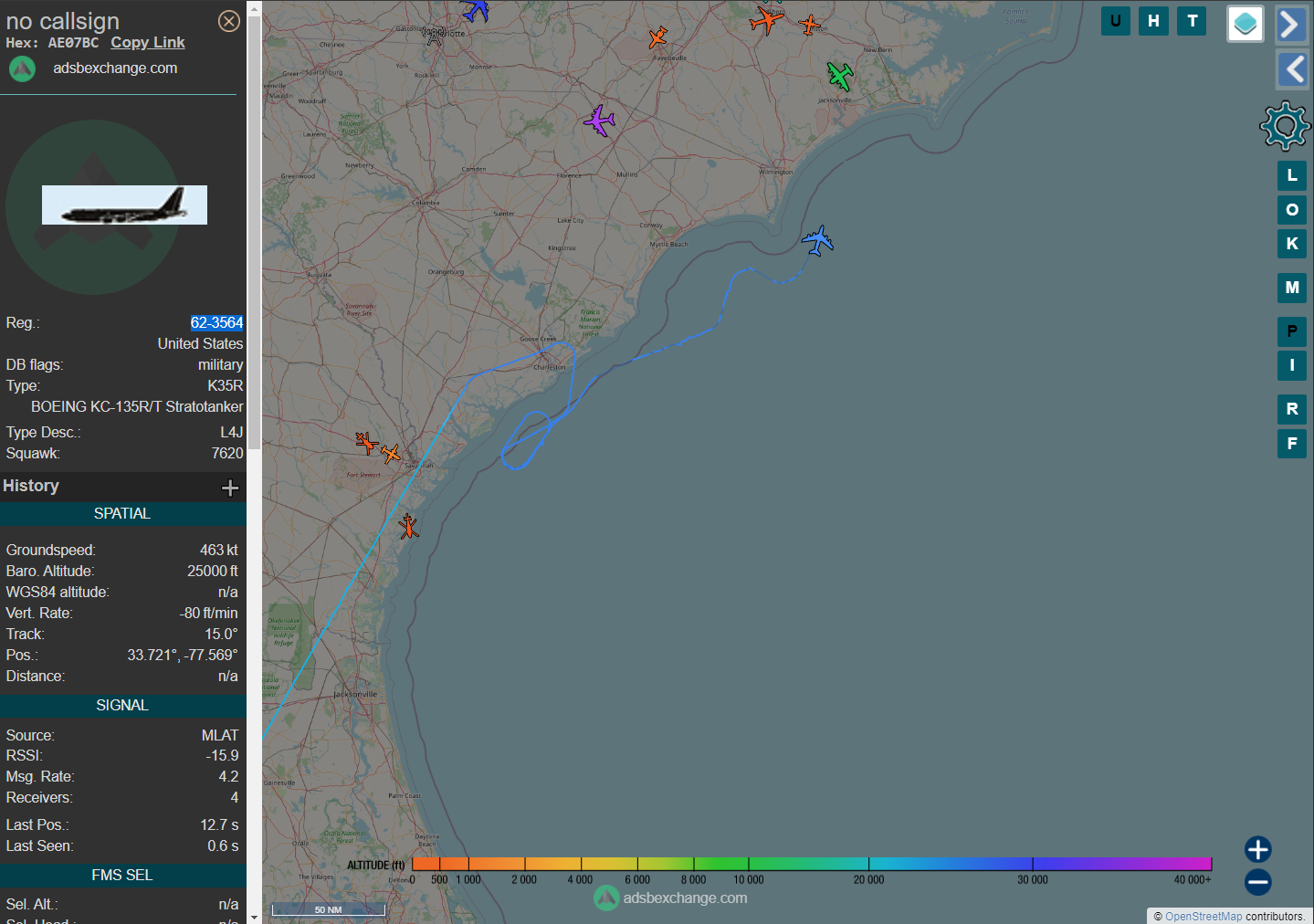Zoom in with the plus button
This screenshot has width=1314, height=924.
click(x=1258, y=849)
